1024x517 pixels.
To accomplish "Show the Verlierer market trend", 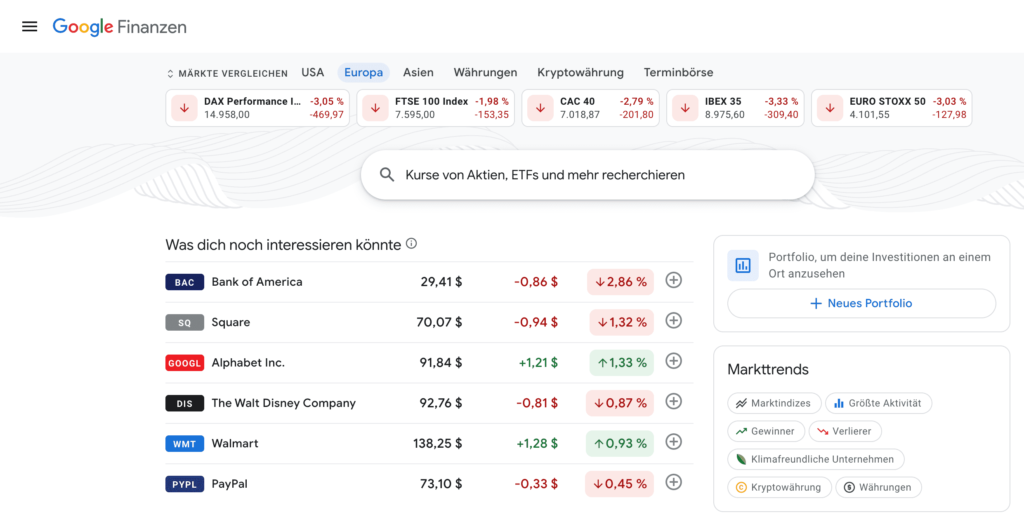I will pyautogui.click(x=845, y=431).
